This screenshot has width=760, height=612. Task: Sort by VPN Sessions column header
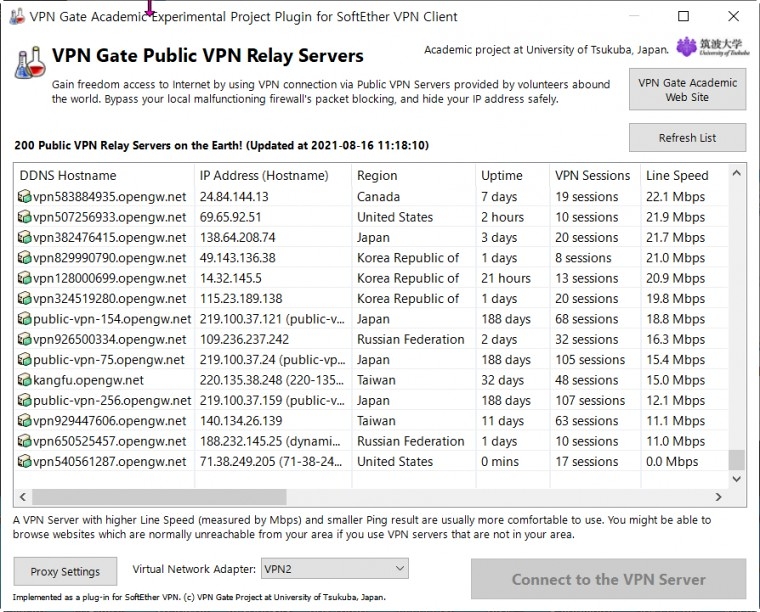click(595, 175)
